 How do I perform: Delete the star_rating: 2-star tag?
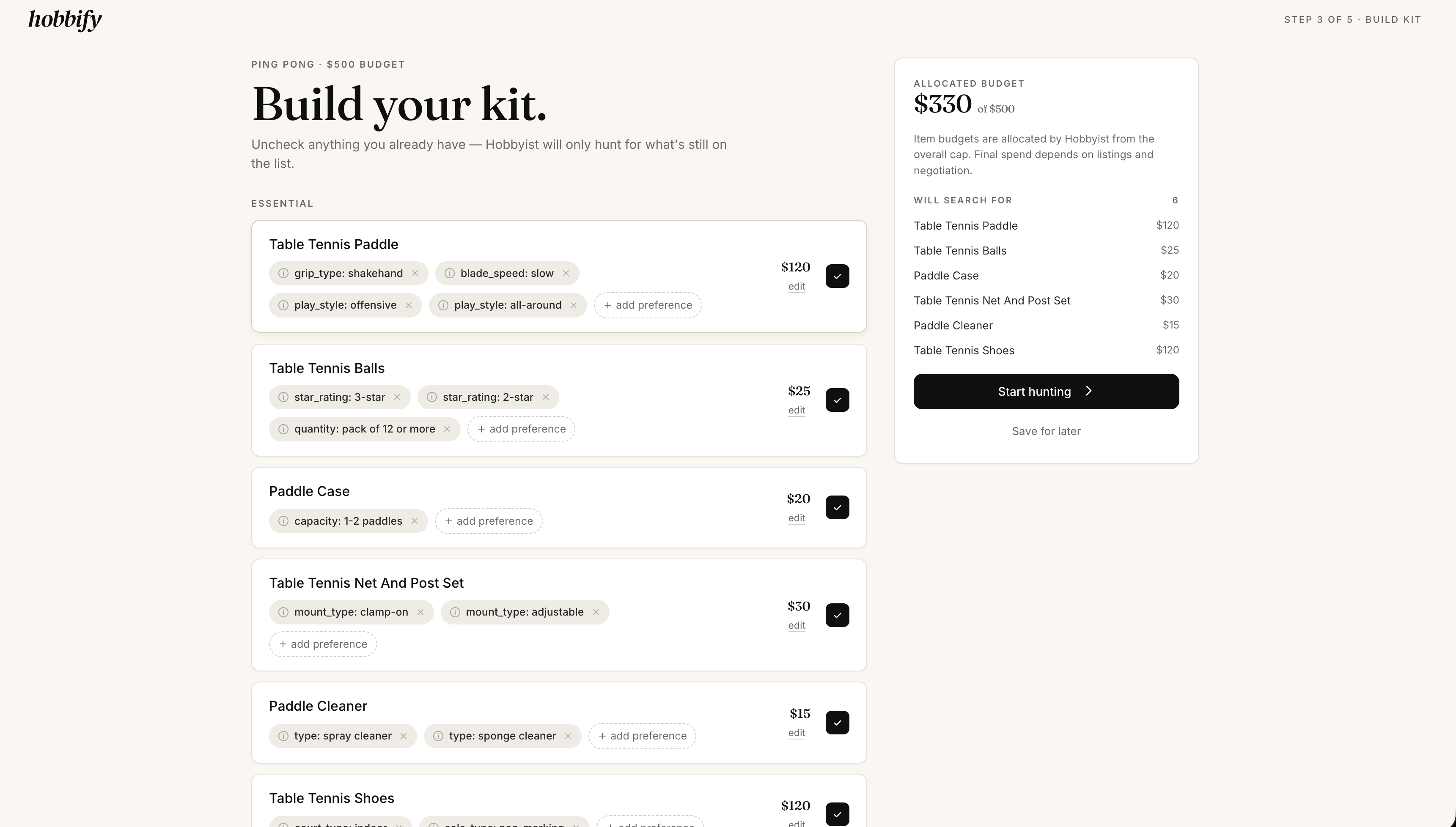(545, 397)
